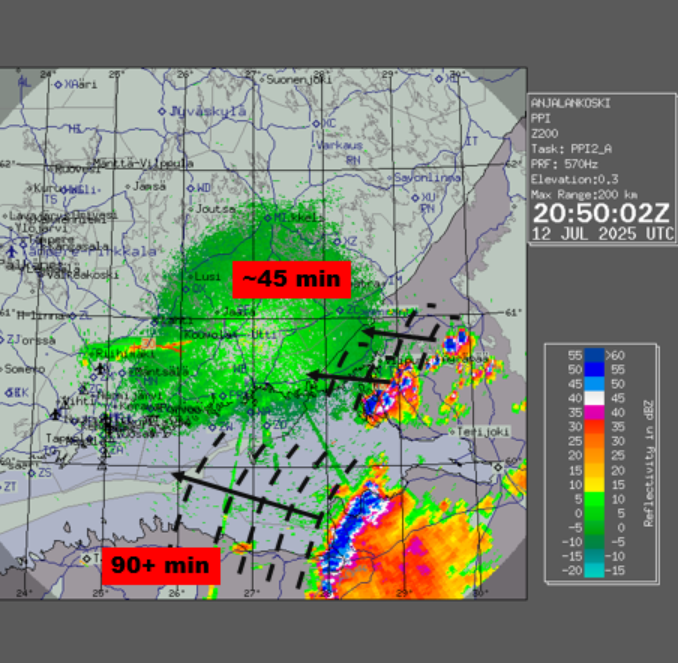678x663 pixels.
Task: Click the airplane symbol below Riihimäki
Action: [x=100, y=369]
